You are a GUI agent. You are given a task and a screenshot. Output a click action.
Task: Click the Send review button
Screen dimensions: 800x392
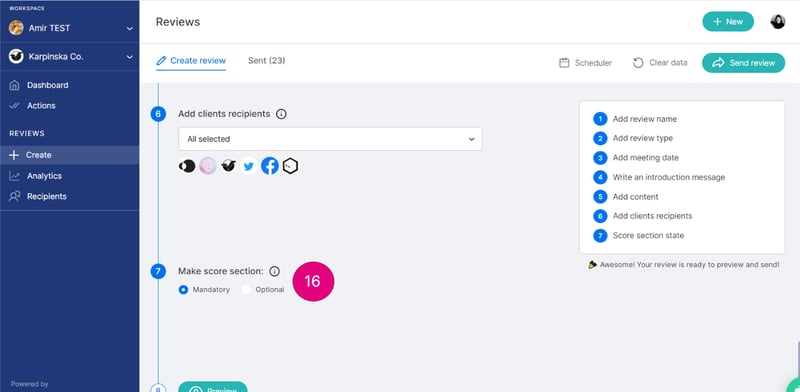pos(743,63)
